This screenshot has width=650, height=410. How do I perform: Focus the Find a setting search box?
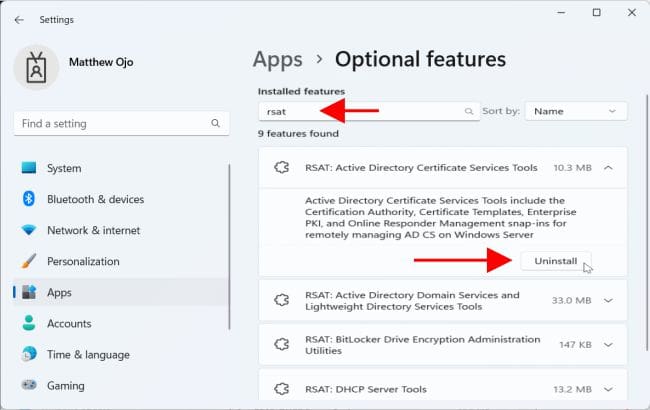pos(121,123)
